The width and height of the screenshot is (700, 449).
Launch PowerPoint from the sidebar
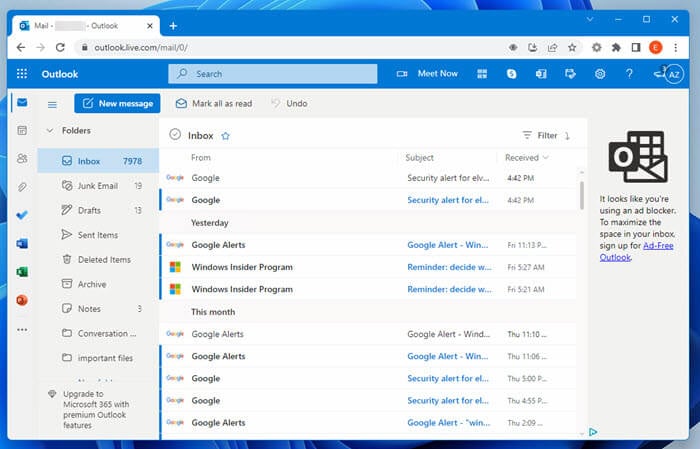(22, 300)
